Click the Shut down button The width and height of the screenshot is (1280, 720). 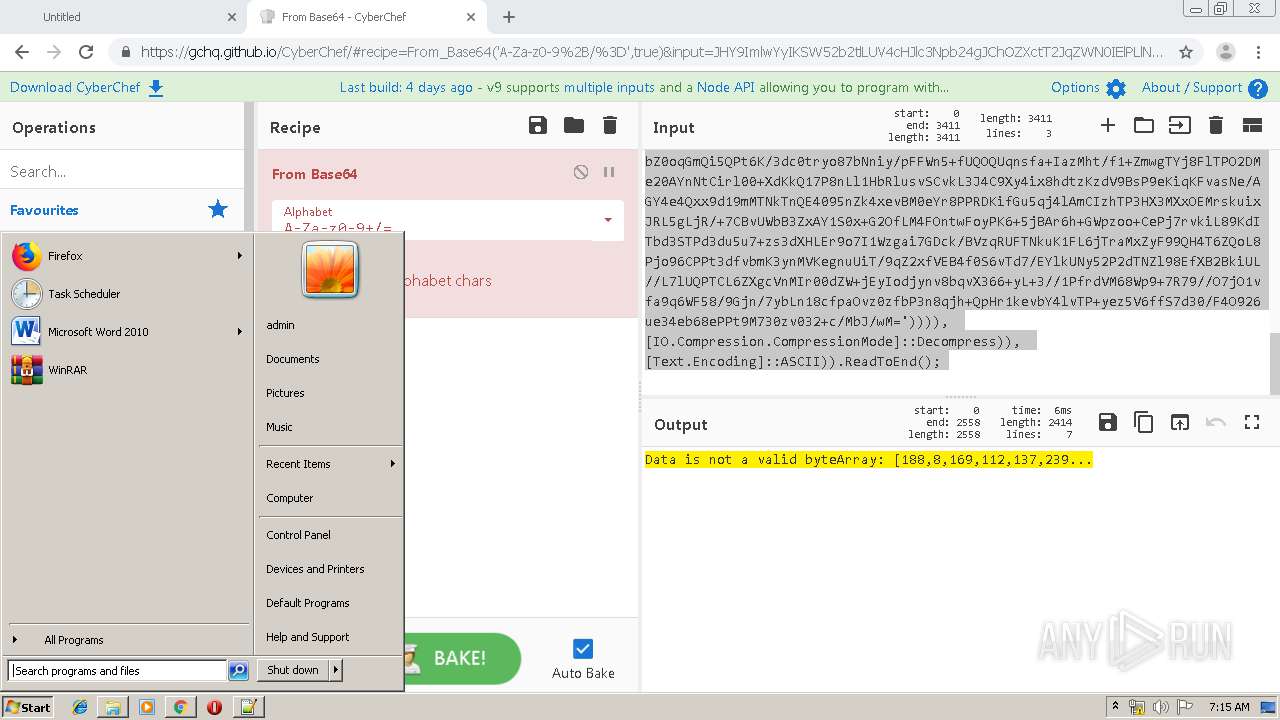pyautogui.click(x=293, y=670)
